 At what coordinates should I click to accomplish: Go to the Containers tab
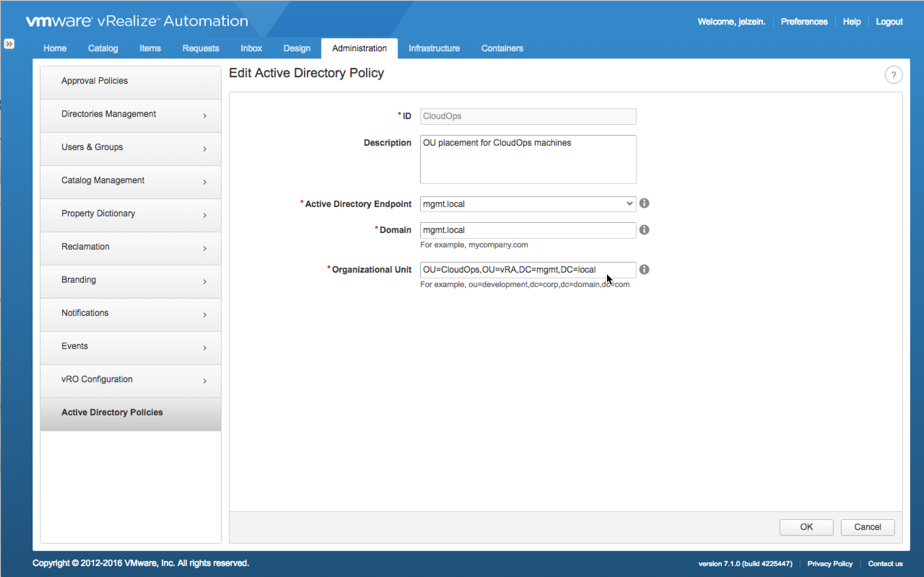tap(502, 48)
